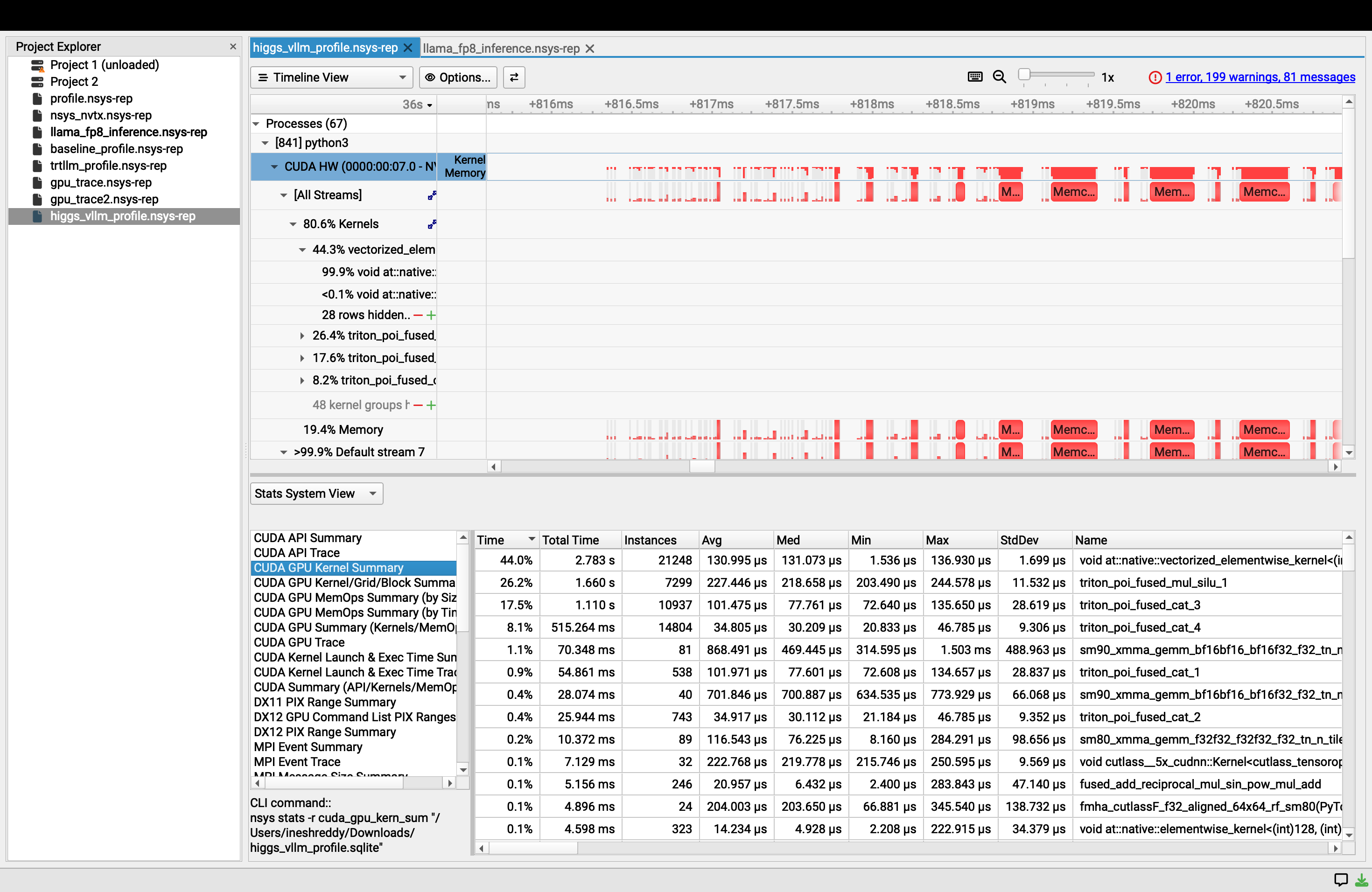The image size is (1372, 892).
Task: Open the Timeline View dropdown
Action: (x=331, y=77)
